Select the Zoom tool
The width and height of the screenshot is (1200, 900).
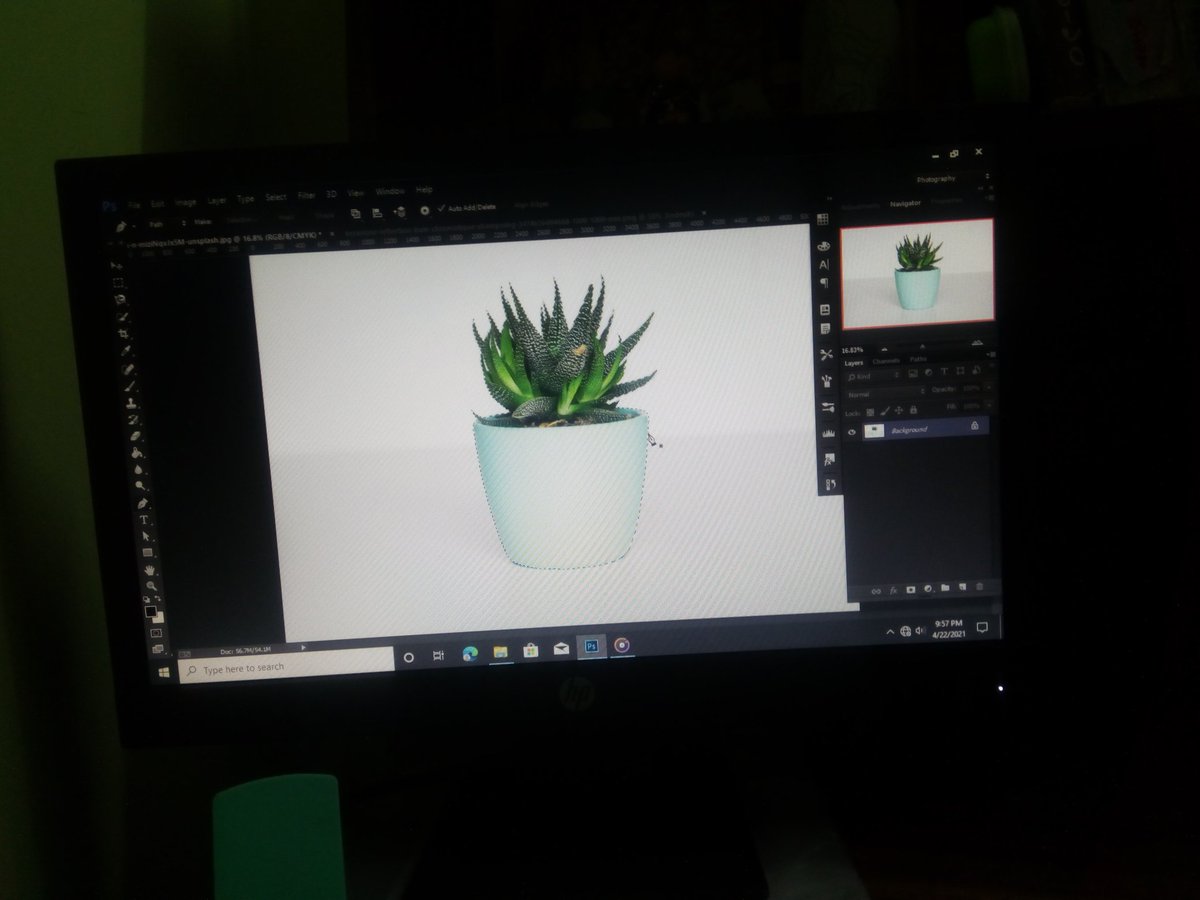[x=151, y=586]
